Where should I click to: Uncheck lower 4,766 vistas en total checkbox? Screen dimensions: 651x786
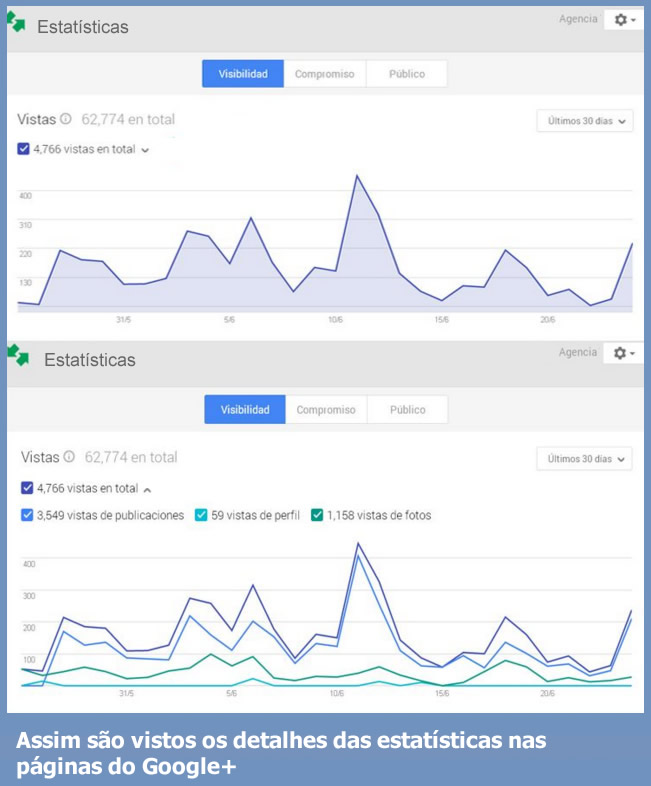[27, 488]
